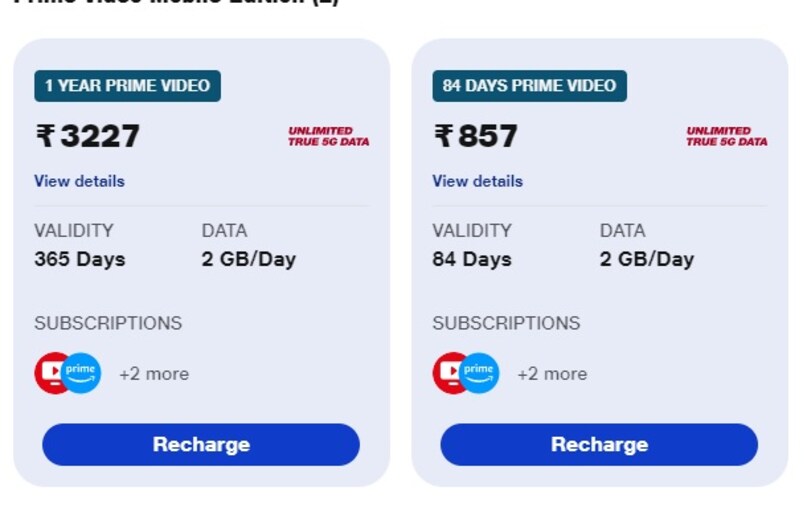Click '2 GB/Day' data in ₹3227 plan
The height and width of the screenshot is (532, 807).
click(249, 259)
